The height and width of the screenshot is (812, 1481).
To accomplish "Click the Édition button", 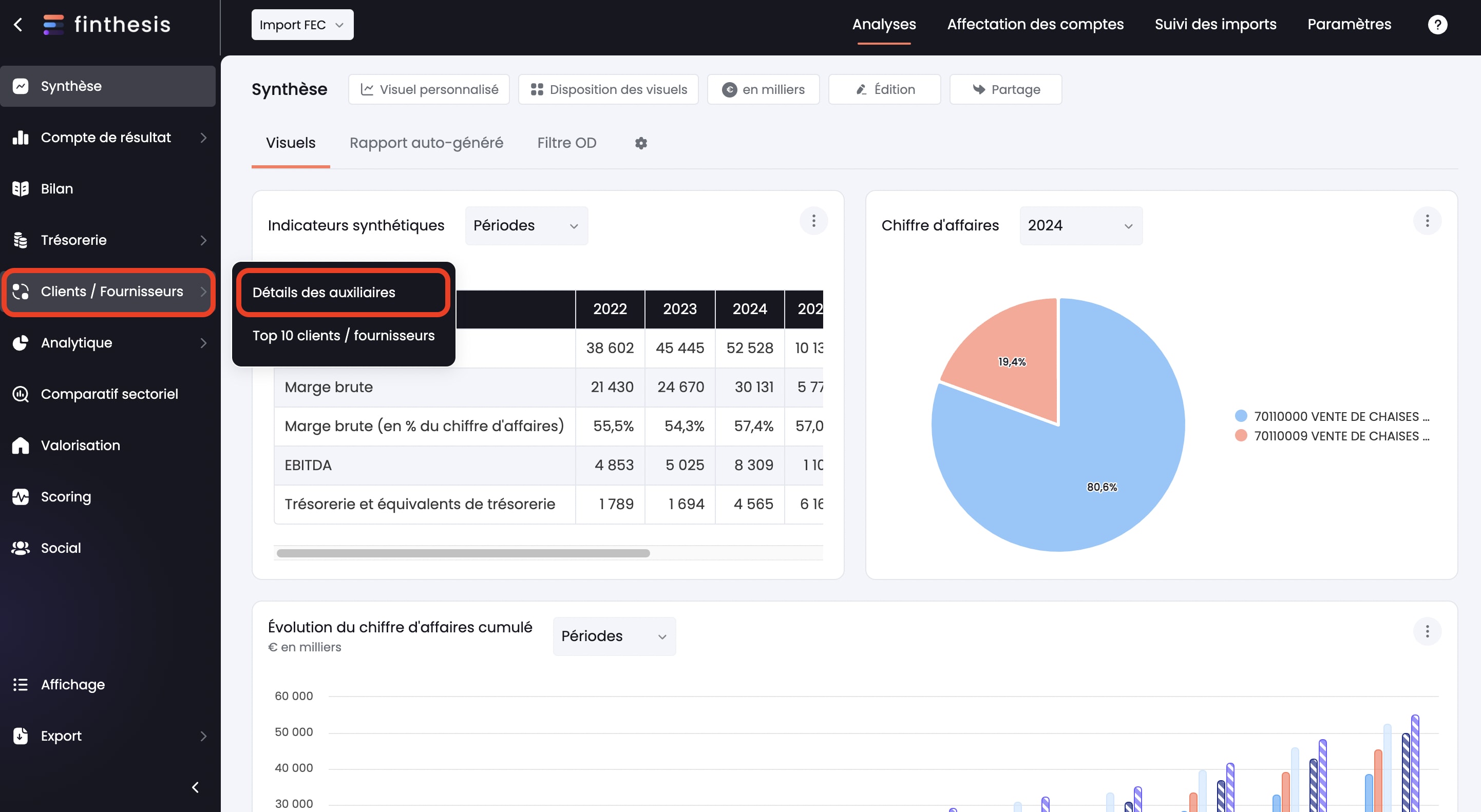I will (x=884, y=90).
